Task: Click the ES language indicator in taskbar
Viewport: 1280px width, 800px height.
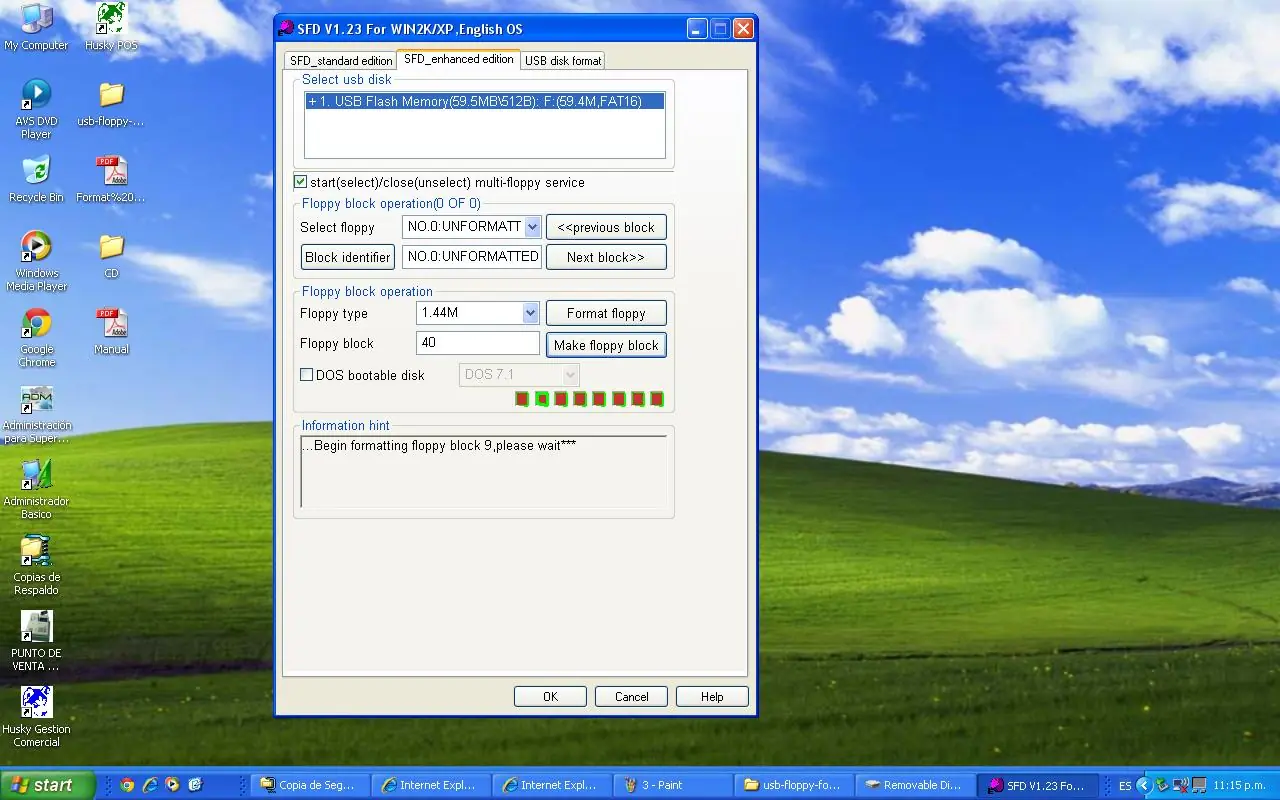Action: point(1125,786)
